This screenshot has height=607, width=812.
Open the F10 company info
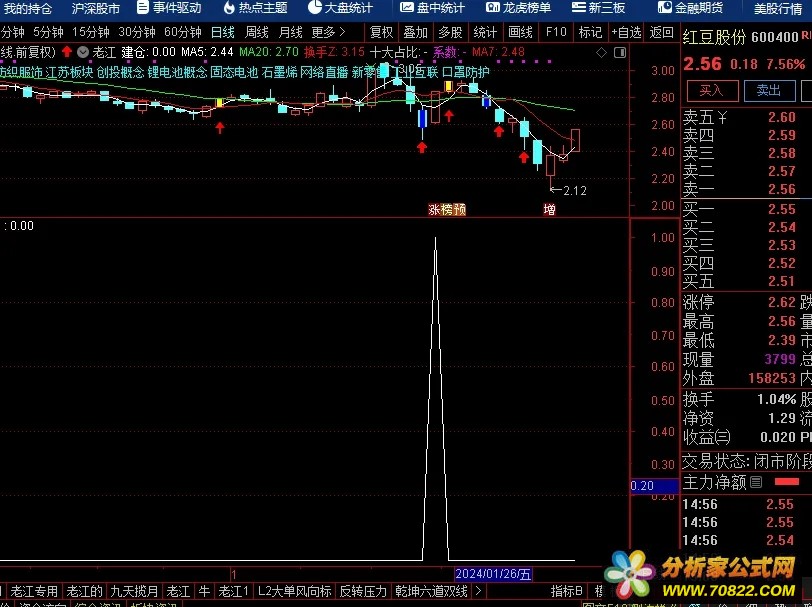pos(556,32)
